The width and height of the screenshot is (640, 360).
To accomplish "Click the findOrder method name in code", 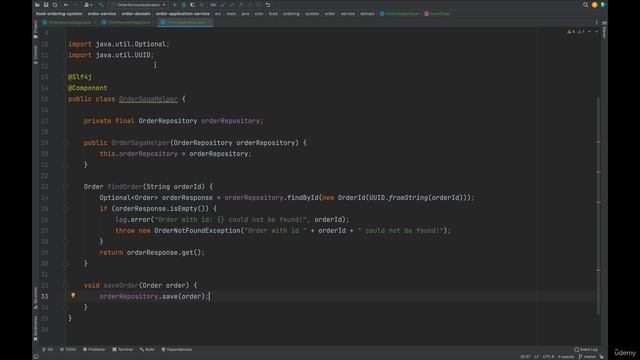I will 125,187.
